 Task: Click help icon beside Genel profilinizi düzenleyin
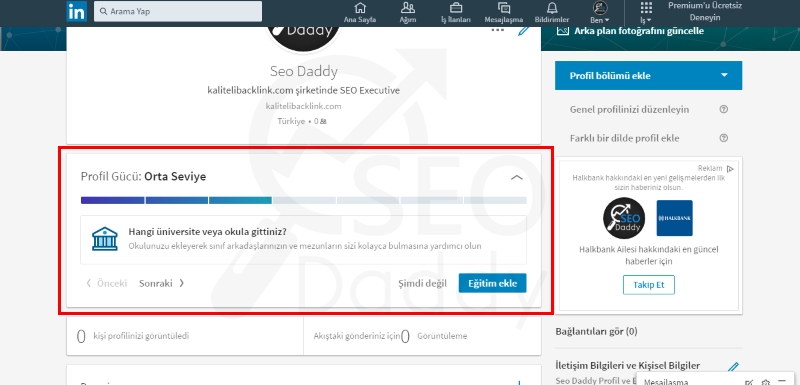click(723, 109)
